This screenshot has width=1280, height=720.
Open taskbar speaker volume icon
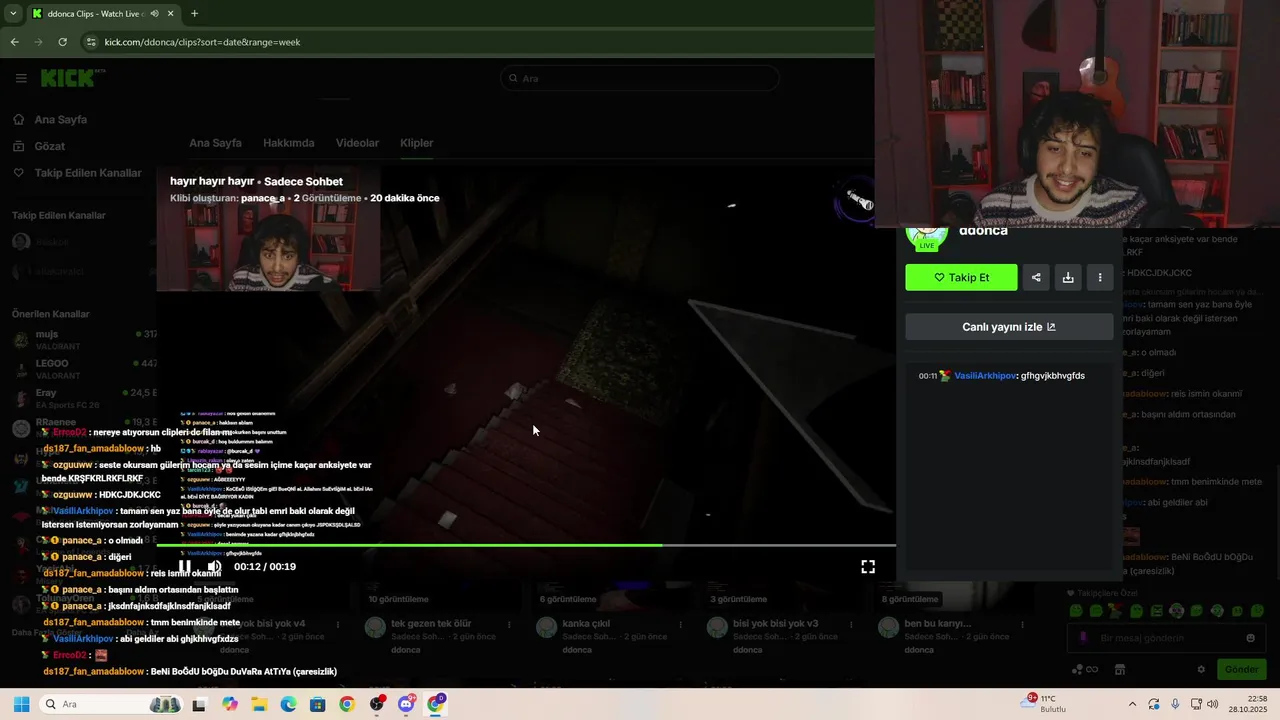(1213, 704)
